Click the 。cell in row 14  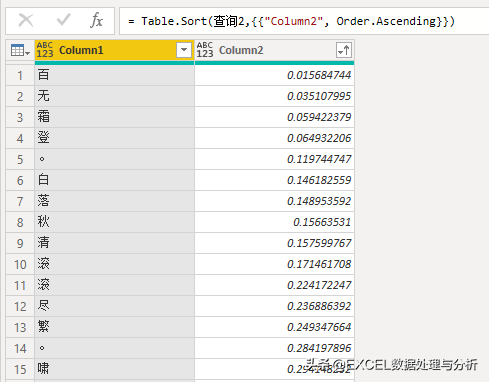(x=114, y=348)
